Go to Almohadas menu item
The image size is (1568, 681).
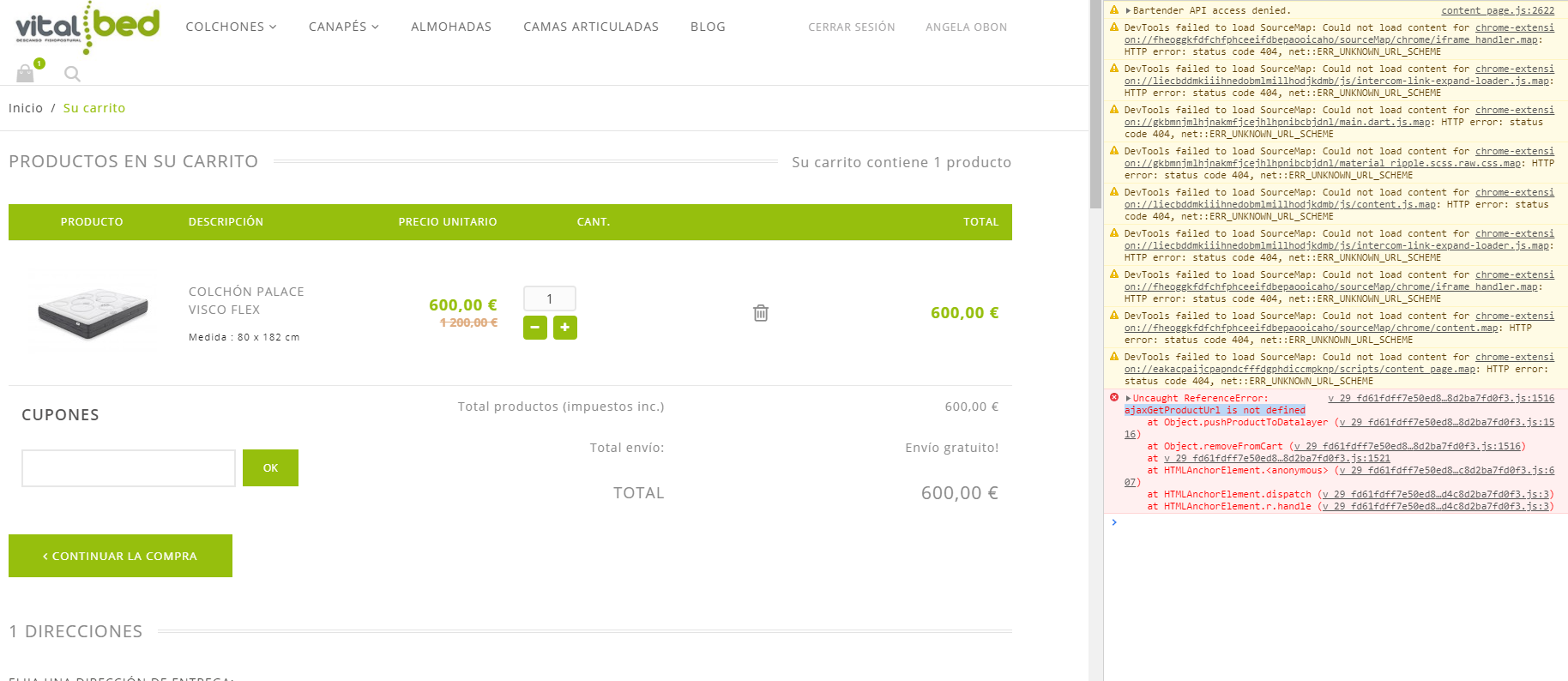coord(451,27)
